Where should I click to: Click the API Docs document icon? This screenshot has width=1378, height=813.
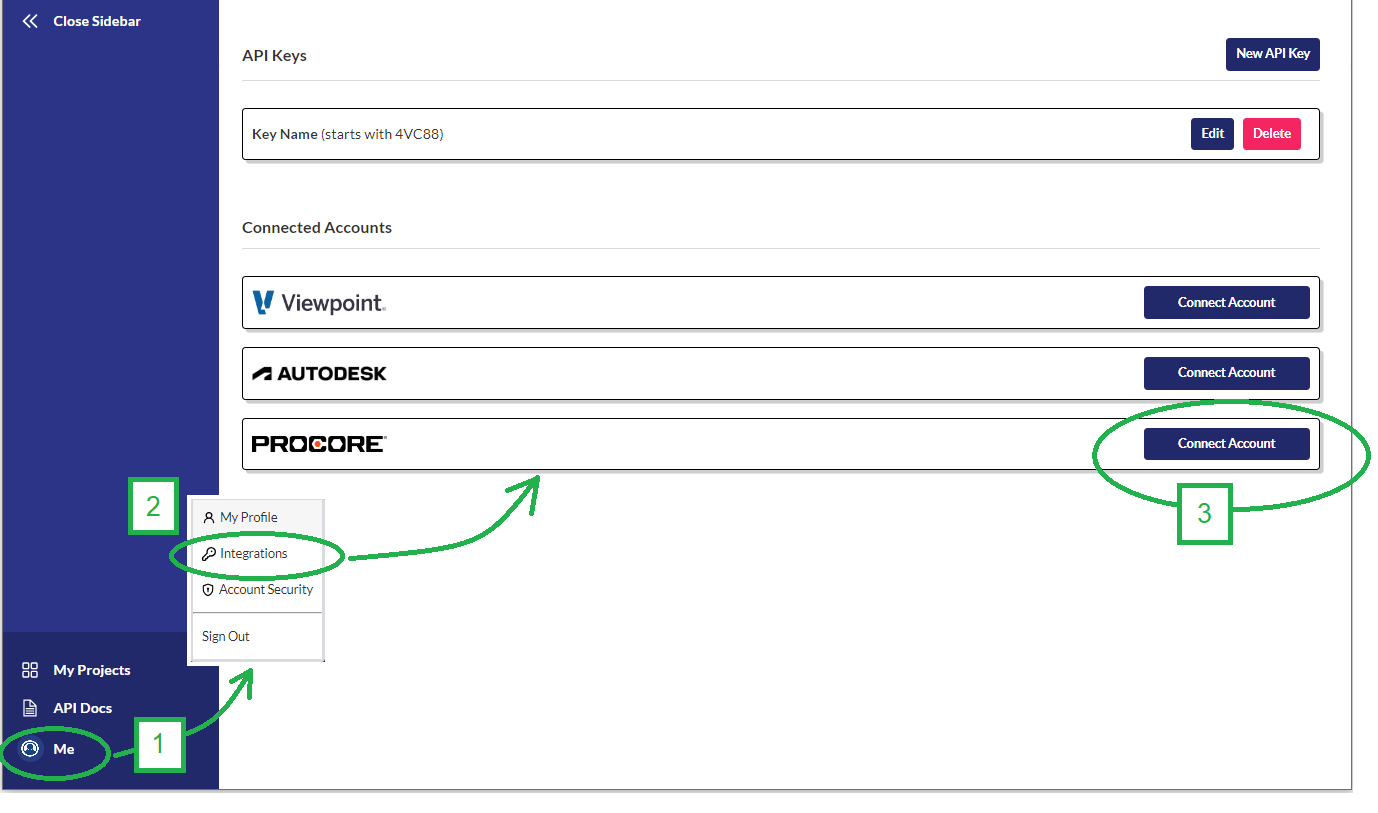(x=30, y=708)
